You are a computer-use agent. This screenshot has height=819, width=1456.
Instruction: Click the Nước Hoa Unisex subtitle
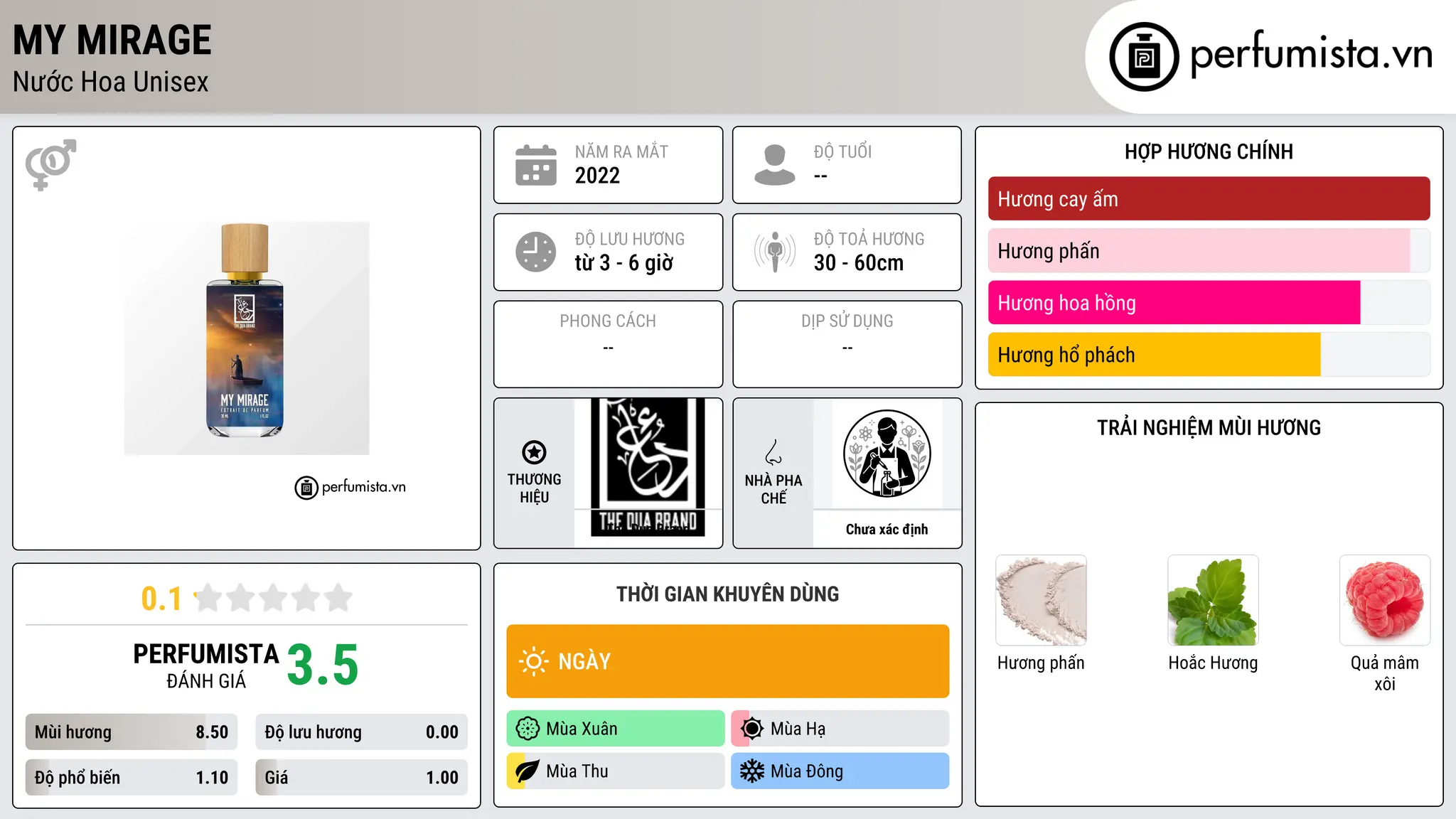tap(111, 82)
